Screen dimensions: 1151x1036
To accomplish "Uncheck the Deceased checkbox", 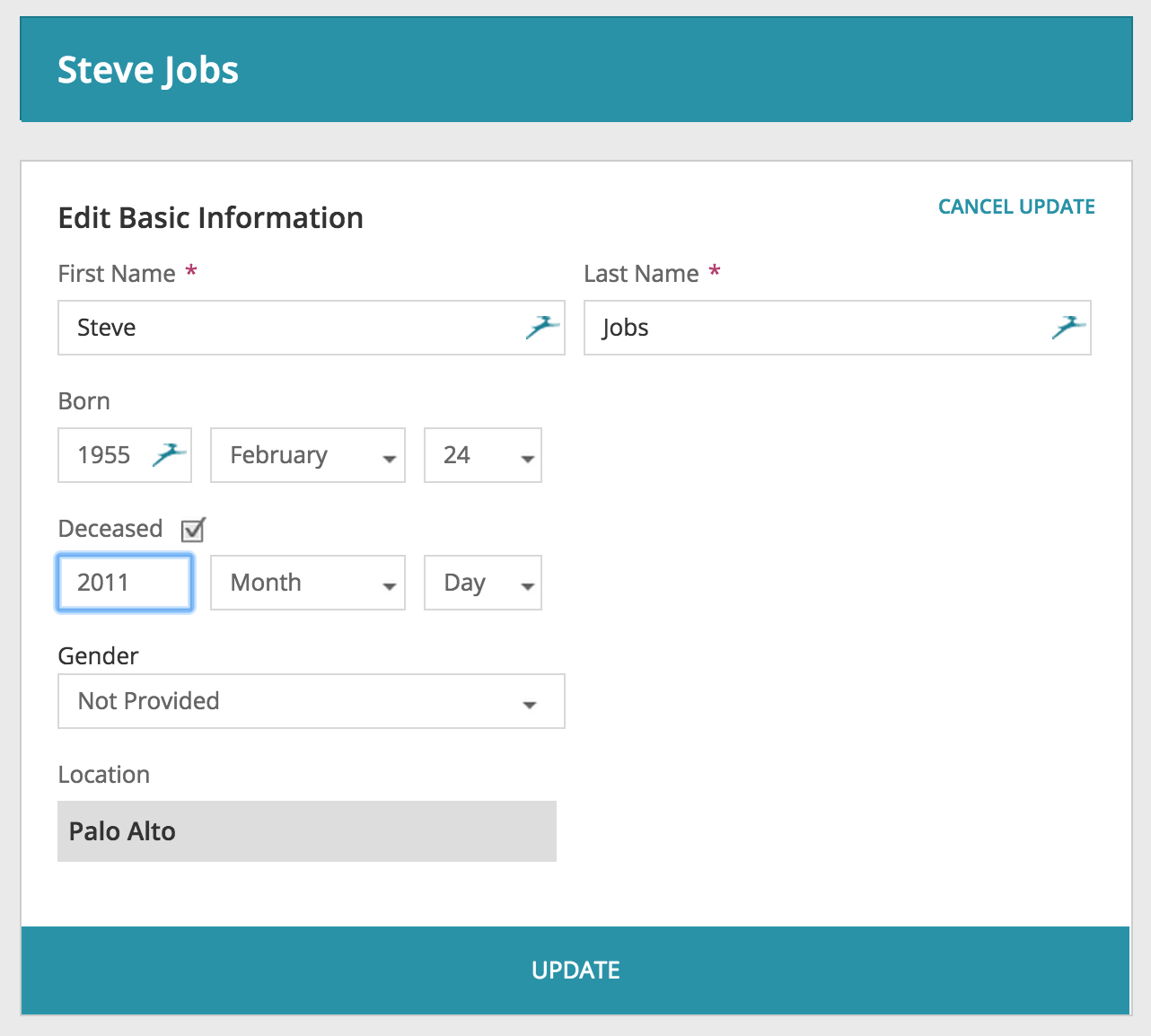I will click(x=193, y=530).
